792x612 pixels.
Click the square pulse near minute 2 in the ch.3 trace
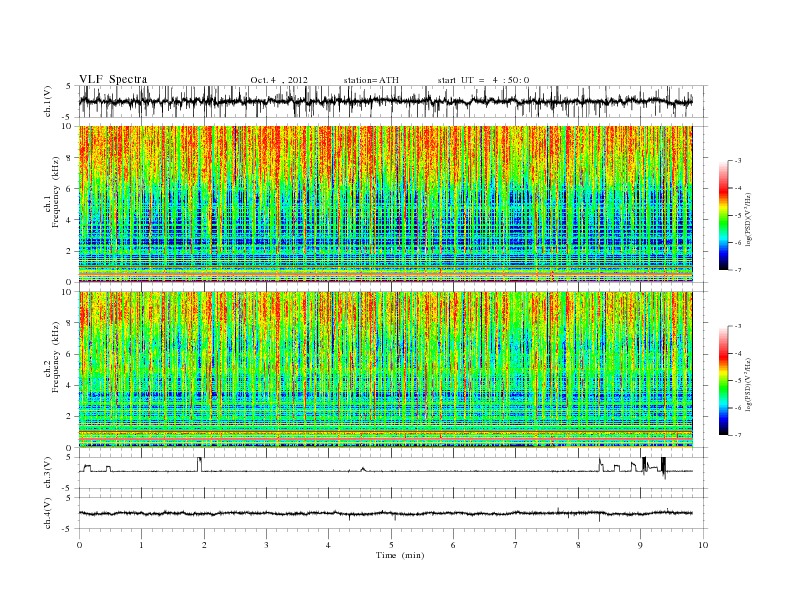(200, 464)
